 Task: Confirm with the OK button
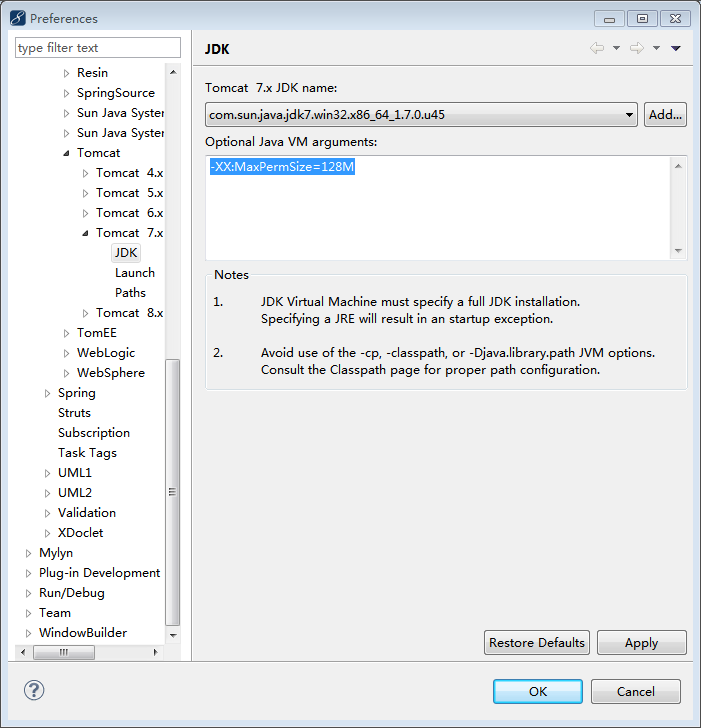coord(538,691)
